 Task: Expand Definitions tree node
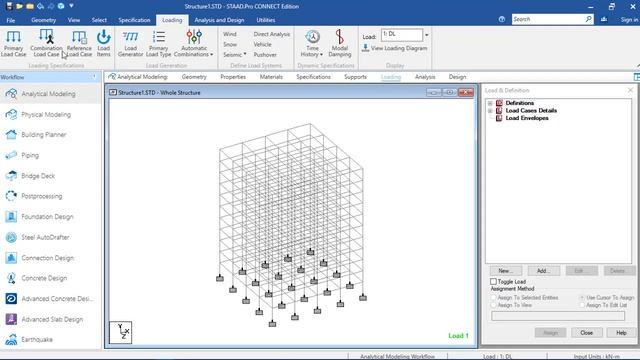coord(490,103)
